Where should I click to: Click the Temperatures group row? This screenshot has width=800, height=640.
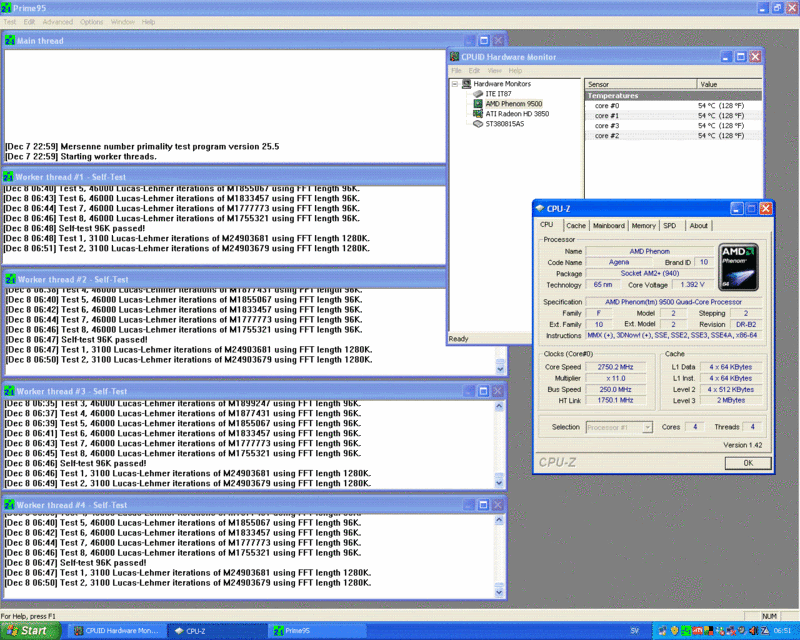pyautogui.click(x=673, y=95)
